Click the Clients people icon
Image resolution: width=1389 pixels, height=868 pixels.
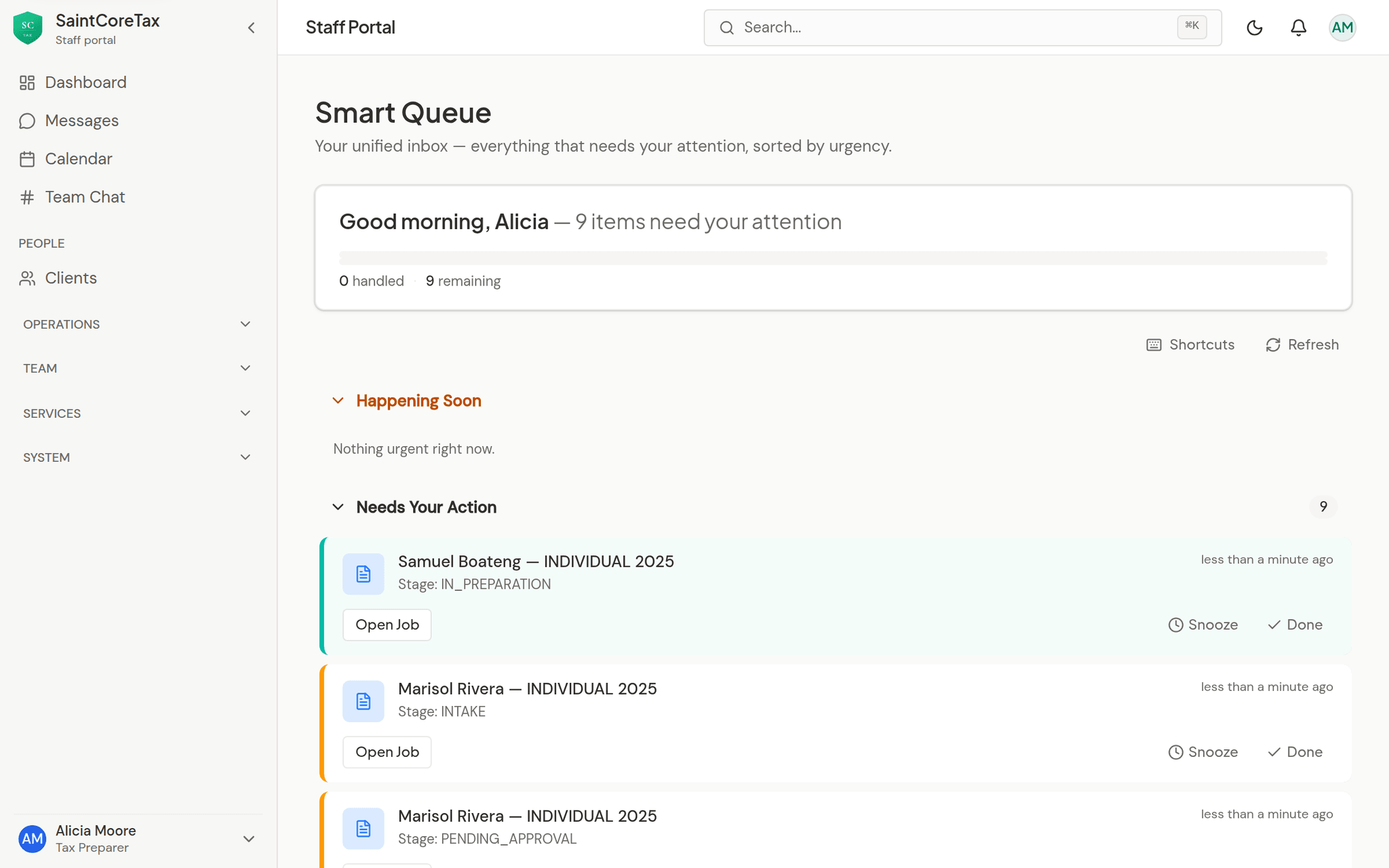tap(27, 278)
